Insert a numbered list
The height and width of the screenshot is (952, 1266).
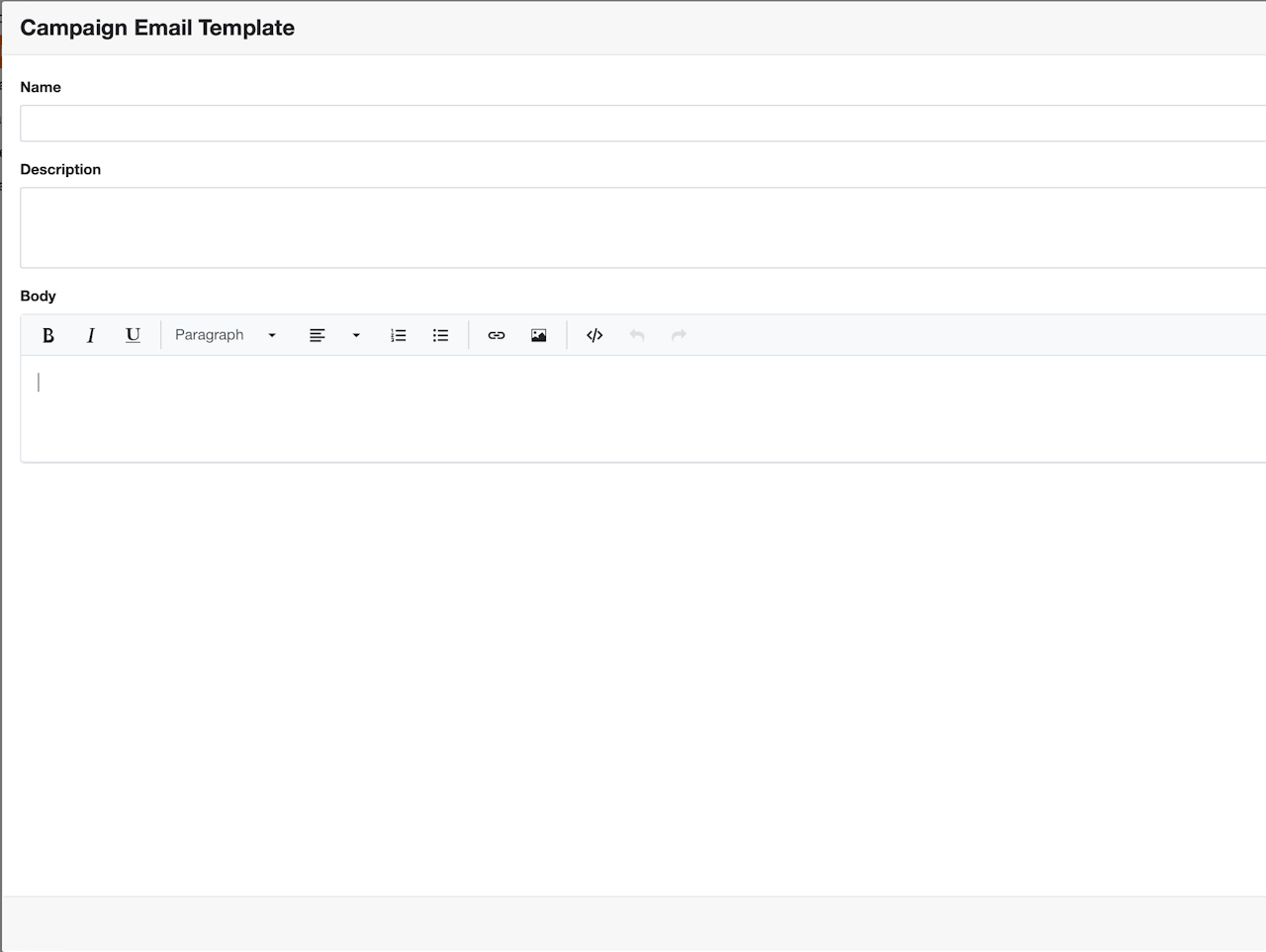point(399,335)
